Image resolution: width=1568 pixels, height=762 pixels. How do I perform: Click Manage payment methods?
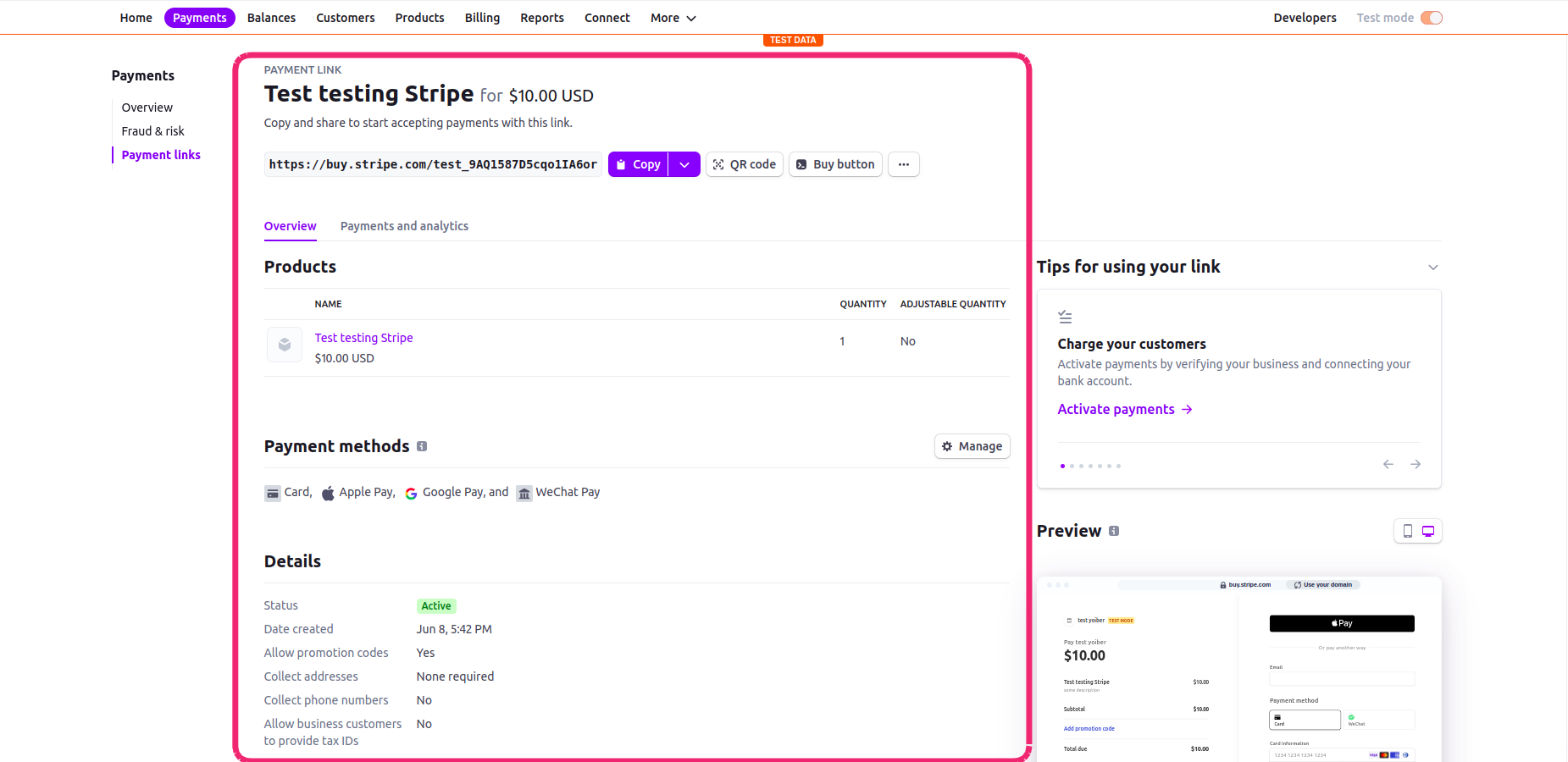pos(972,446)
